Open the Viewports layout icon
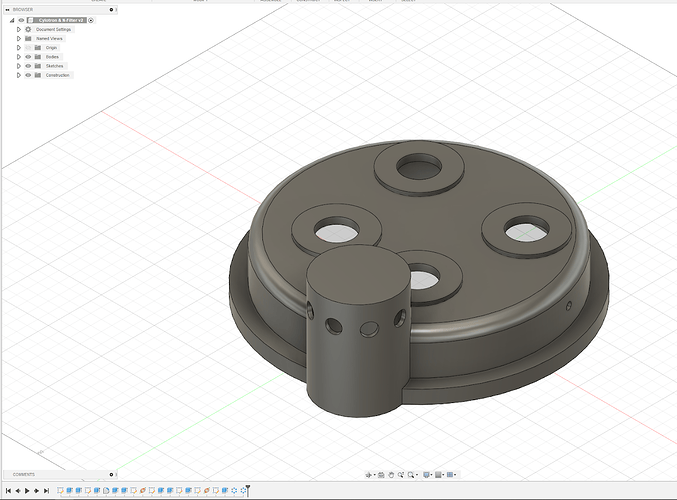Screen dimensions: 677x500 point(450,475)
